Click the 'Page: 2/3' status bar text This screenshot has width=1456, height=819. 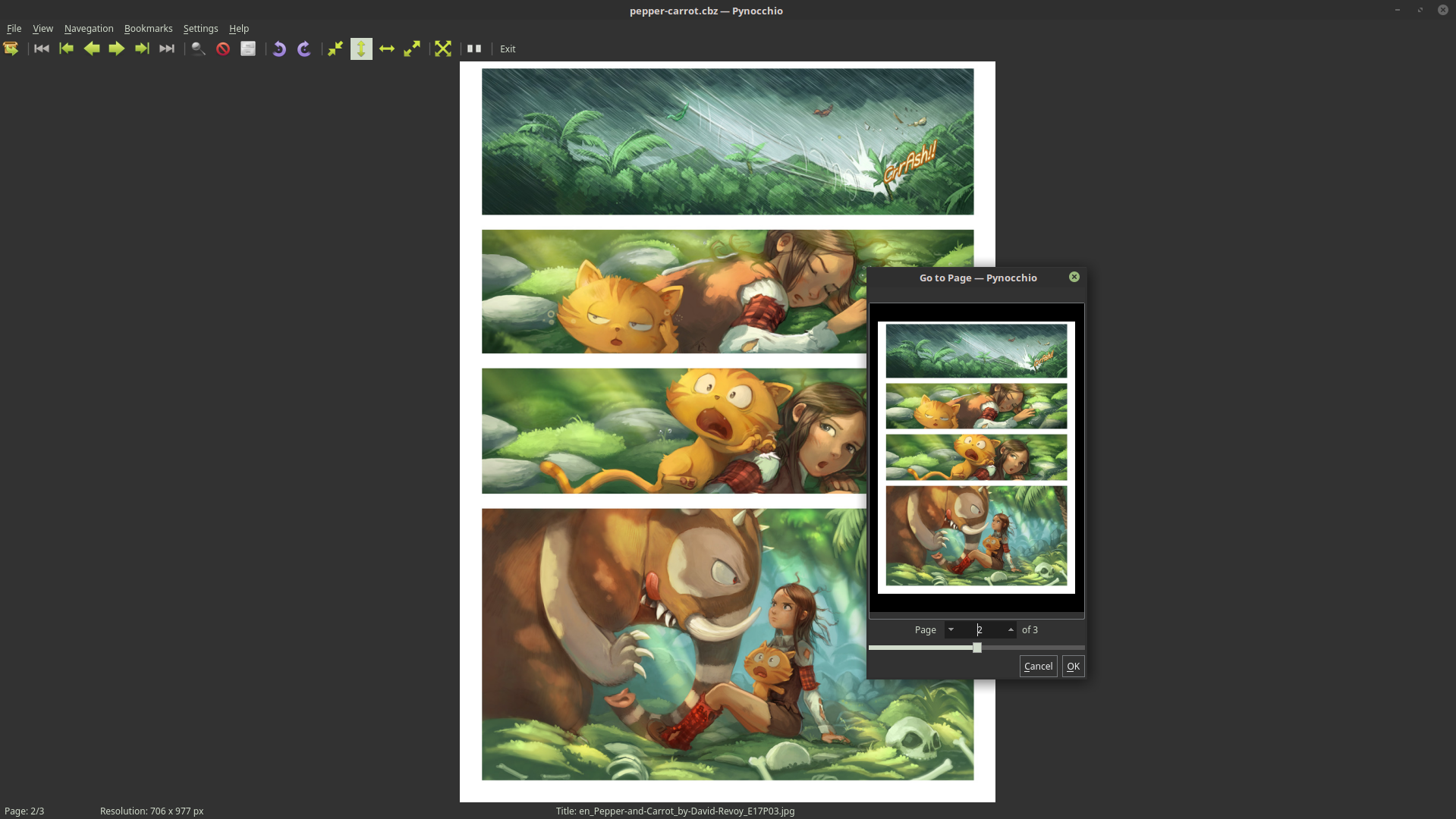[24, 811]
